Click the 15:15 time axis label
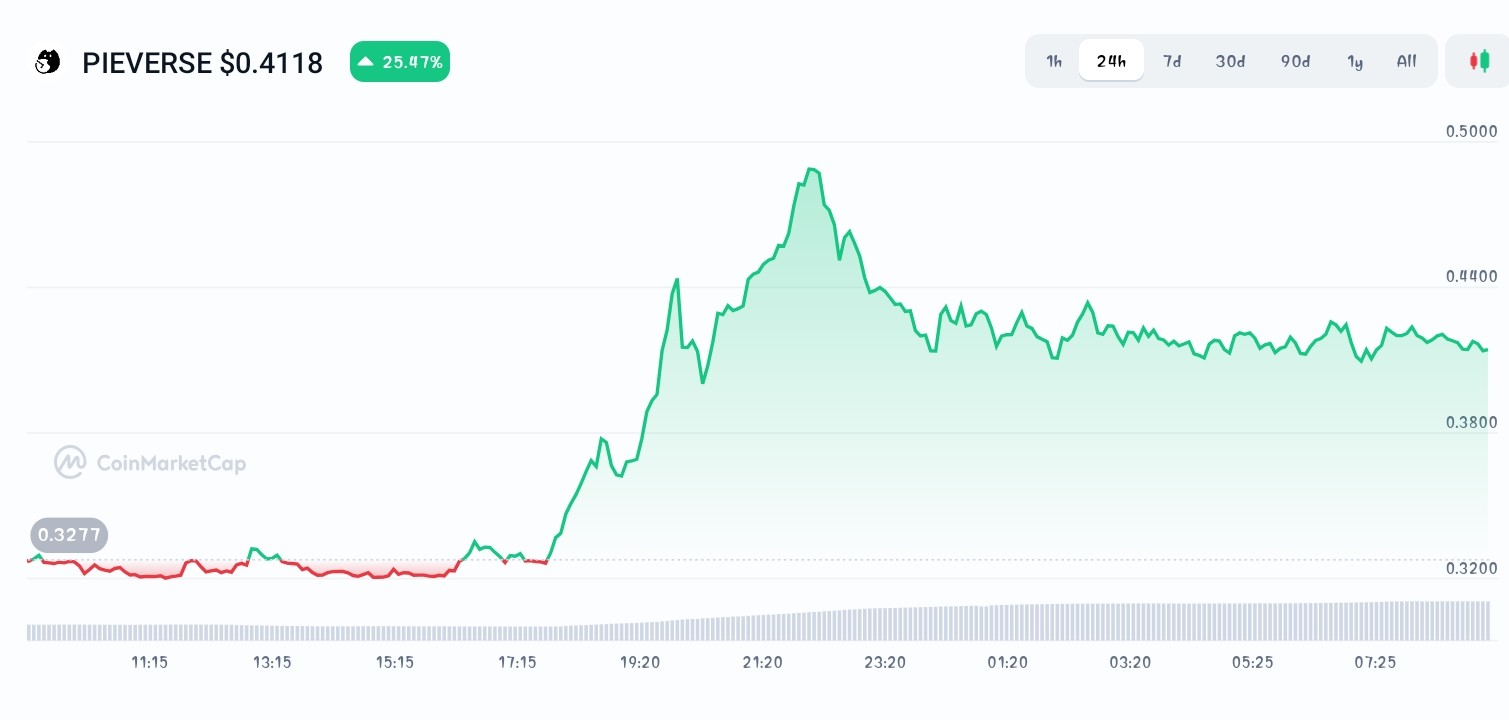Image resolution: width=1509 pixels, height=720 pixels. point(395,662)
